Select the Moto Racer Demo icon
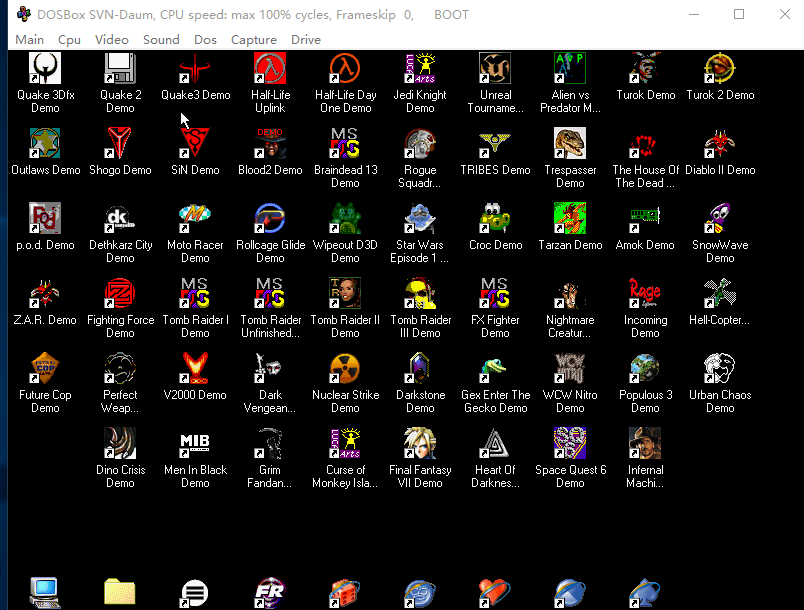 tap(195, 218)
